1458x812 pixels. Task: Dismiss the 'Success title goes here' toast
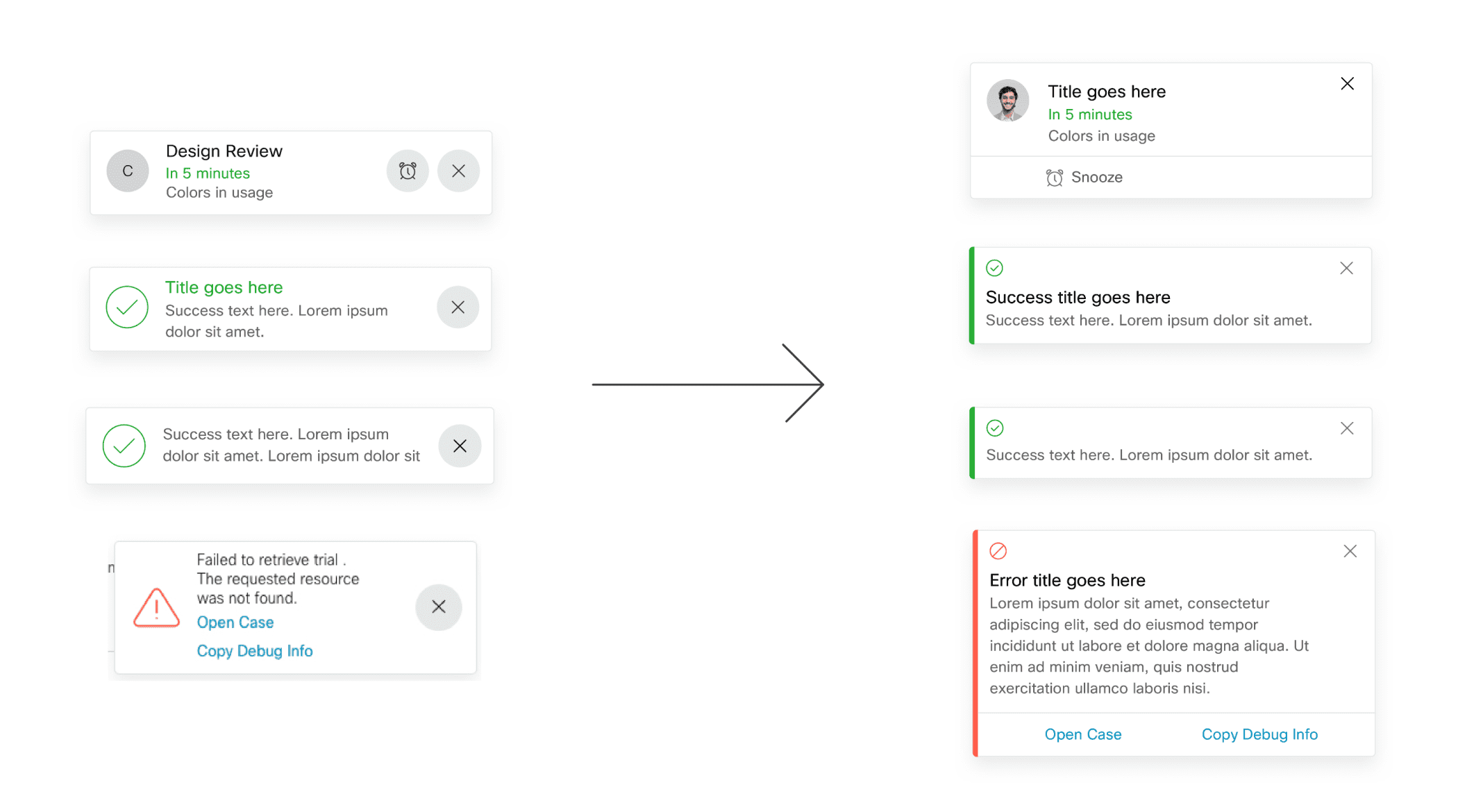click(x=1347, y=269)
